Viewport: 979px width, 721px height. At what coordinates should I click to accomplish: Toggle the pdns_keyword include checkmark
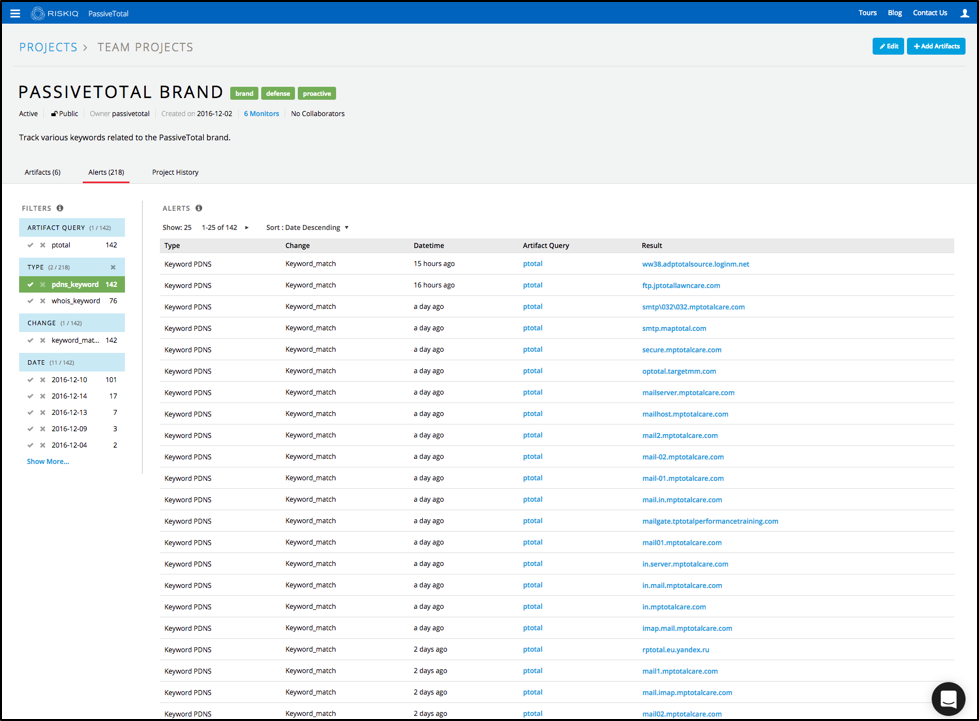coord(30,285)
